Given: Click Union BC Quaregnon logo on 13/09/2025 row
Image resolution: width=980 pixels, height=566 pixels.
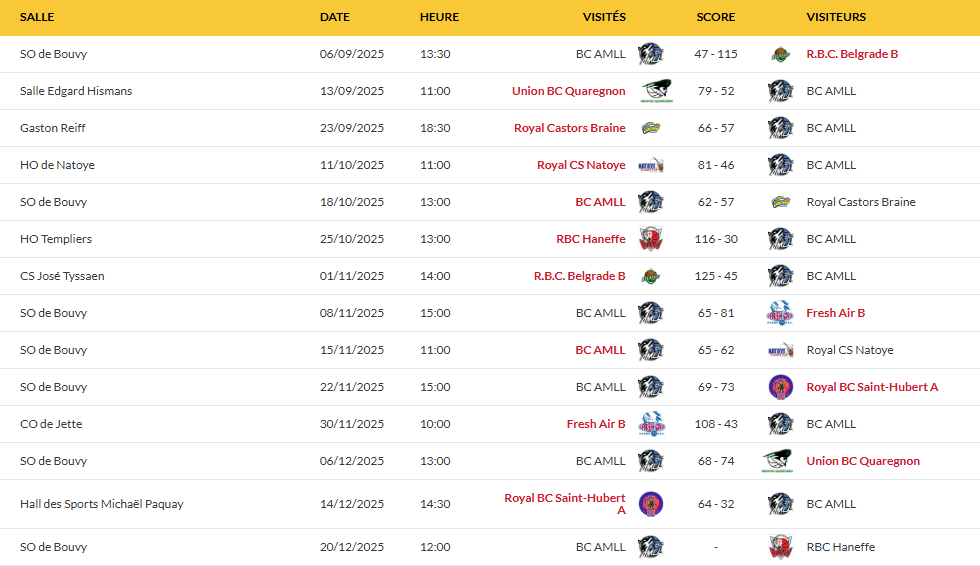Looking at the screenshot, I should point(655,91).
